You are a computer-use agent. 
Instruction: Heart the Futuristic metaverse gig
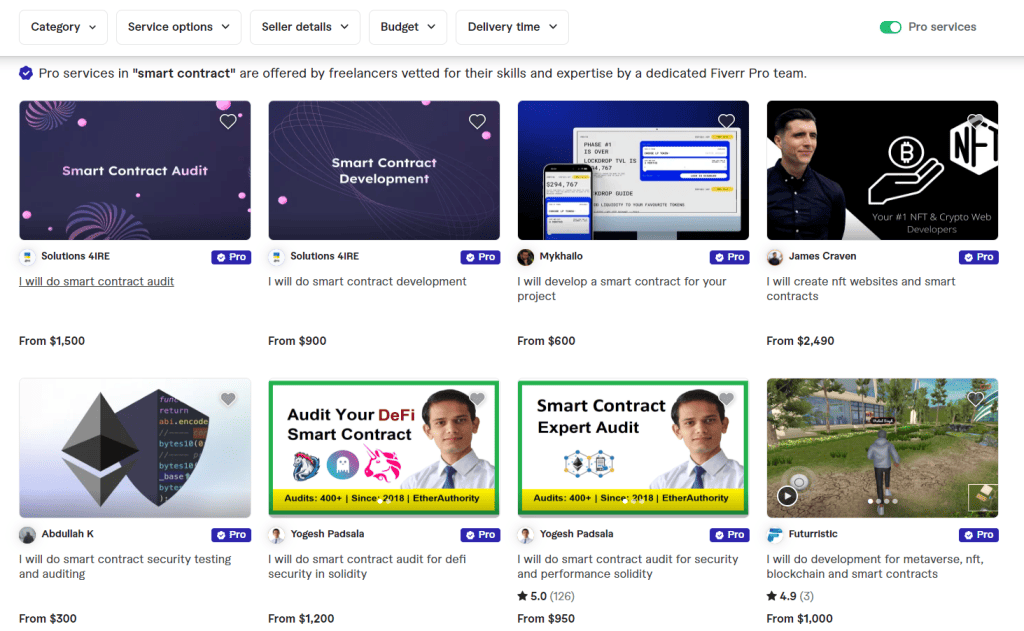[x=975, y=399]
